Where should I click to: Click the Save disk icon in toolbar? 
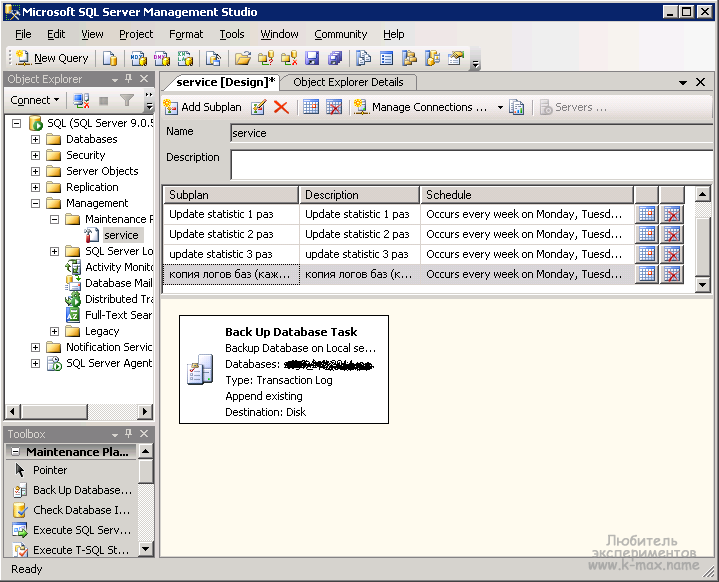312,58
